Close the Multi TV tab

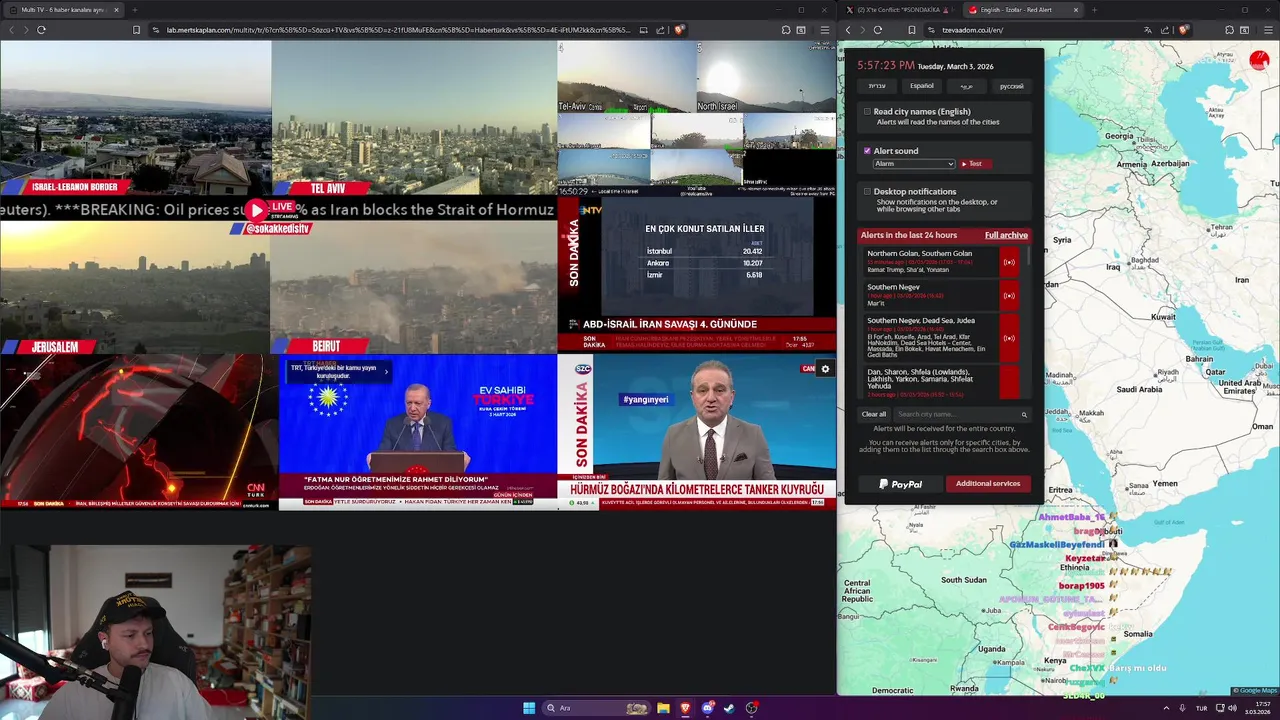coord(116,10)
